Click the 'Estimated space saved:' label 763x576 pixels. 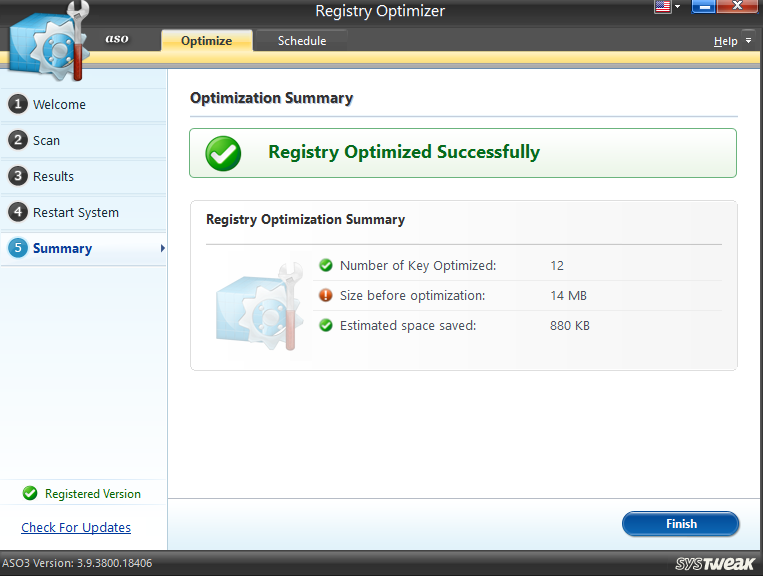(x=408, y=325)
